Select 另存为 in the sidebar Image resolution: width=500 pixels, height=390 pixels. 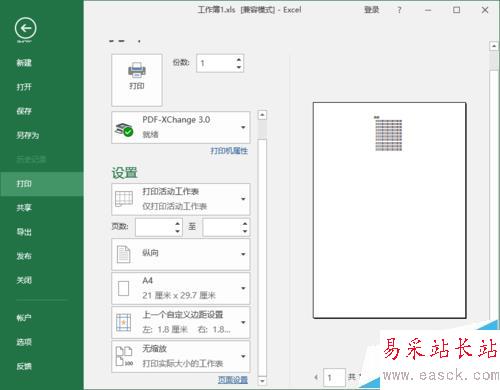coord(28,135)
